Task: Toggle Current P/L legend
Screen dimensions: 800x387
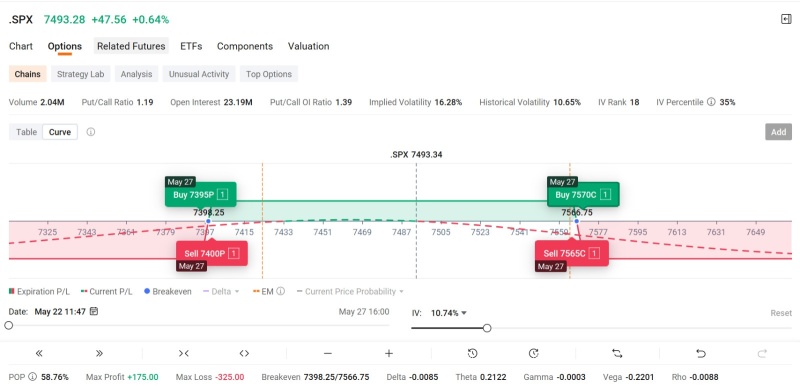Action: [x=106, y=292]
